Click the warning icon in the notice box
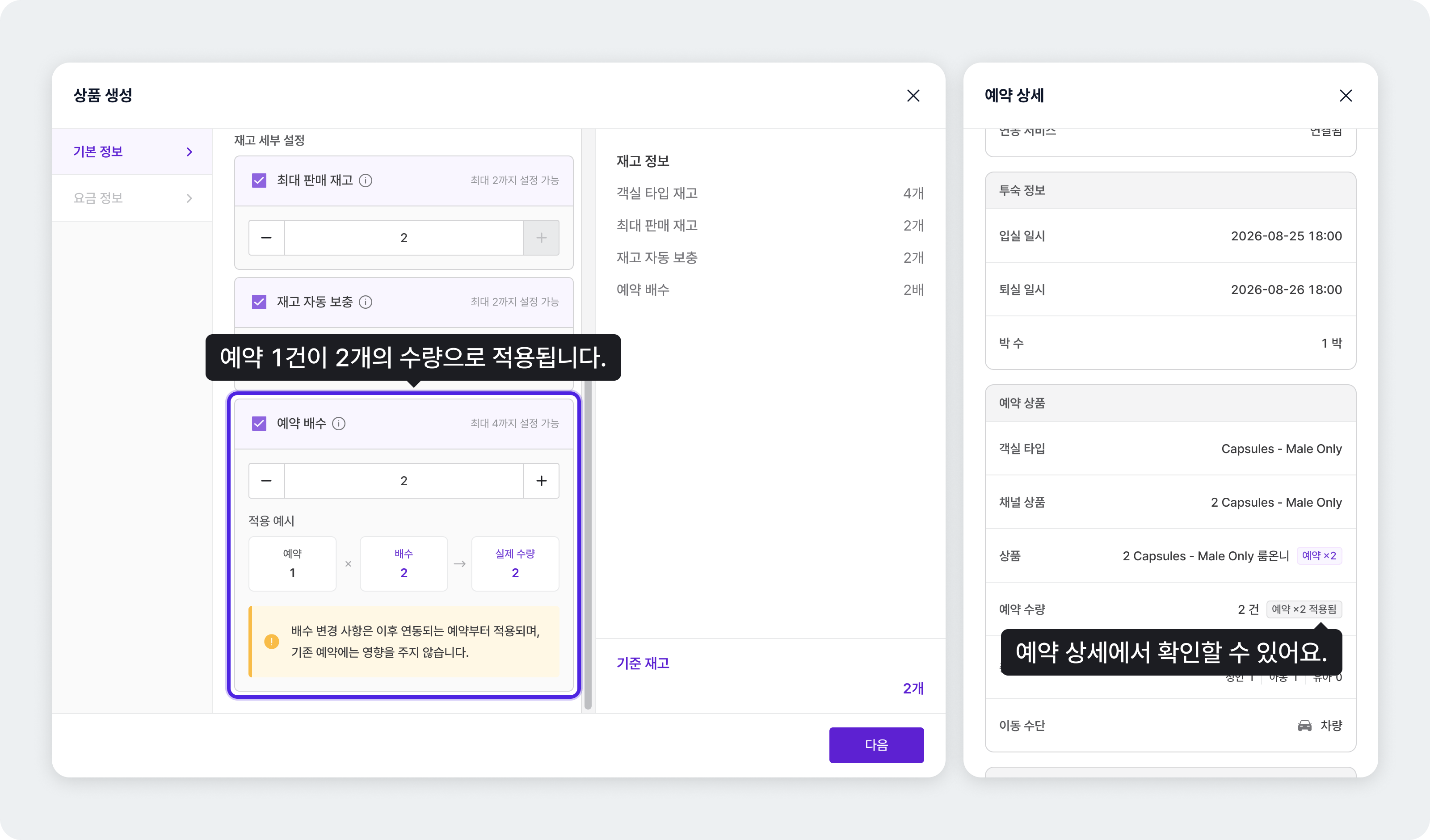 [x=272, y=641]
